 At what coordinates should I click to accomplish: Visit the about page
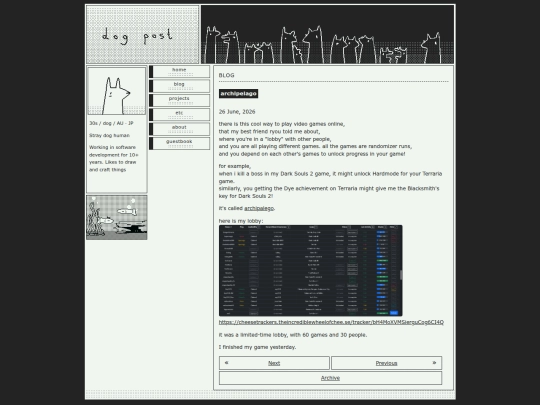(179, 129)
